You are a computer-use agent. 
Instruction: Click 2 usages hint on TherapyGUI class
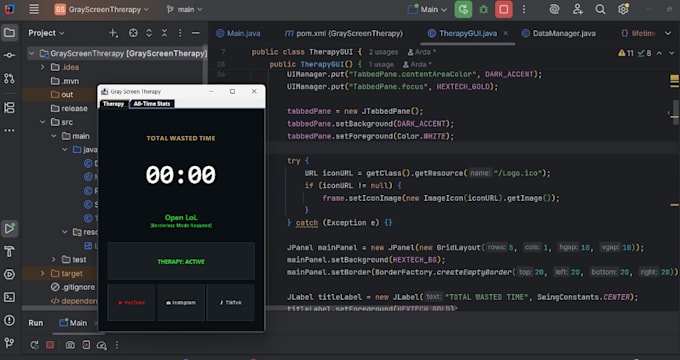tap(383, 52)
